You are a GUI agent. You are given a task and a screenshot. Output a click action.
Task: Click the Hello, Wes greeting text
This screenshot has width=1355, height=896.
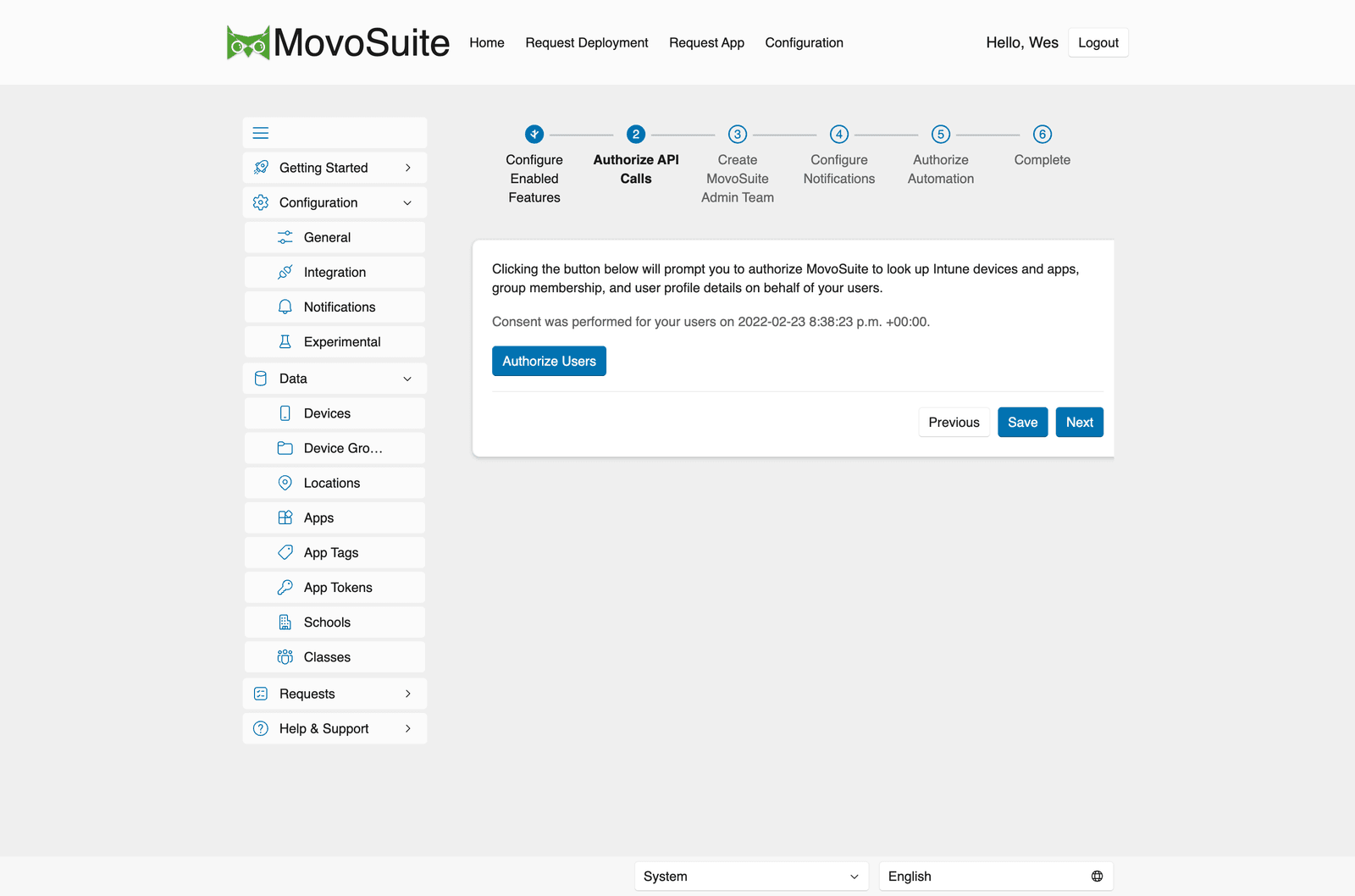[x=1022, y=42]
